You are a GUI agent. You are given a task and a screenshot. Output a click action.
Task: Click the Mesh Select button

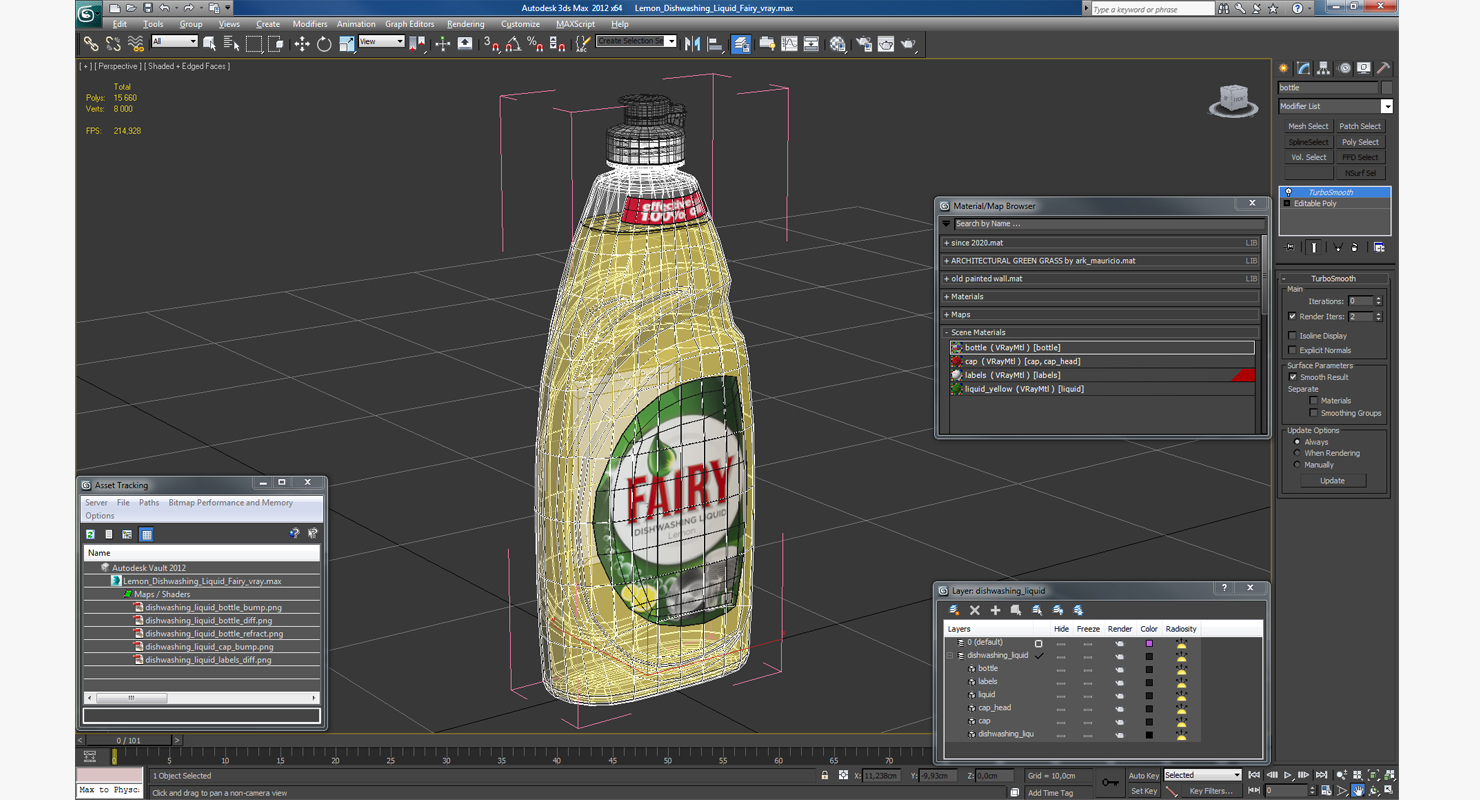click(1308, 126)
